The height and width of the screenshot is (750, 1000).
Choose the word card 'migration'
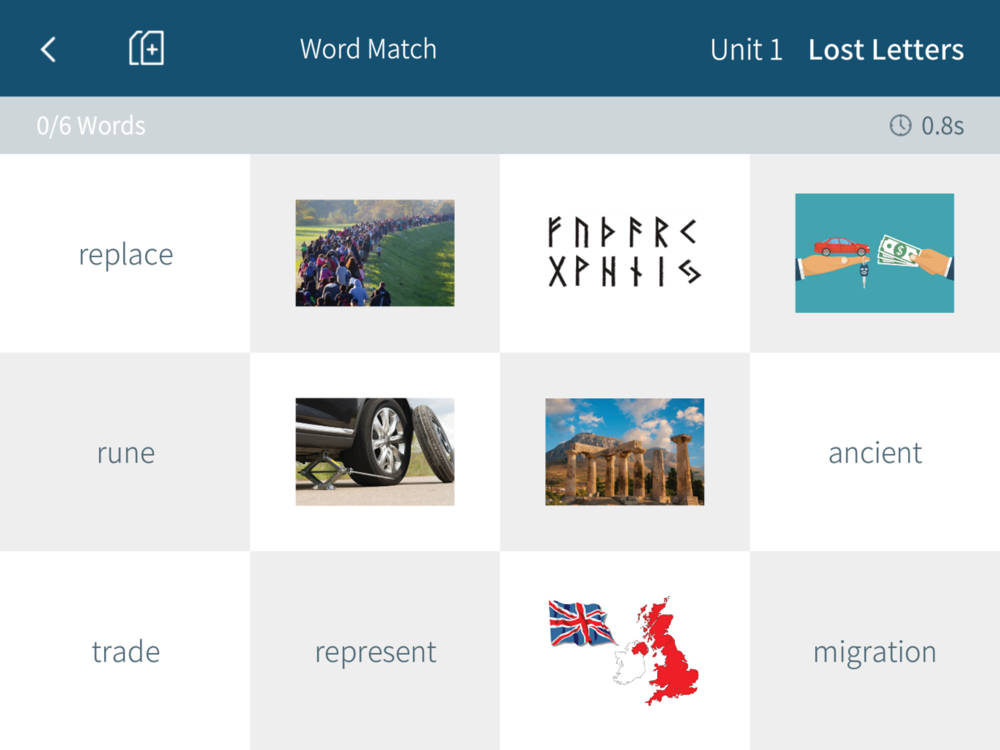click(x=875, y=651)
